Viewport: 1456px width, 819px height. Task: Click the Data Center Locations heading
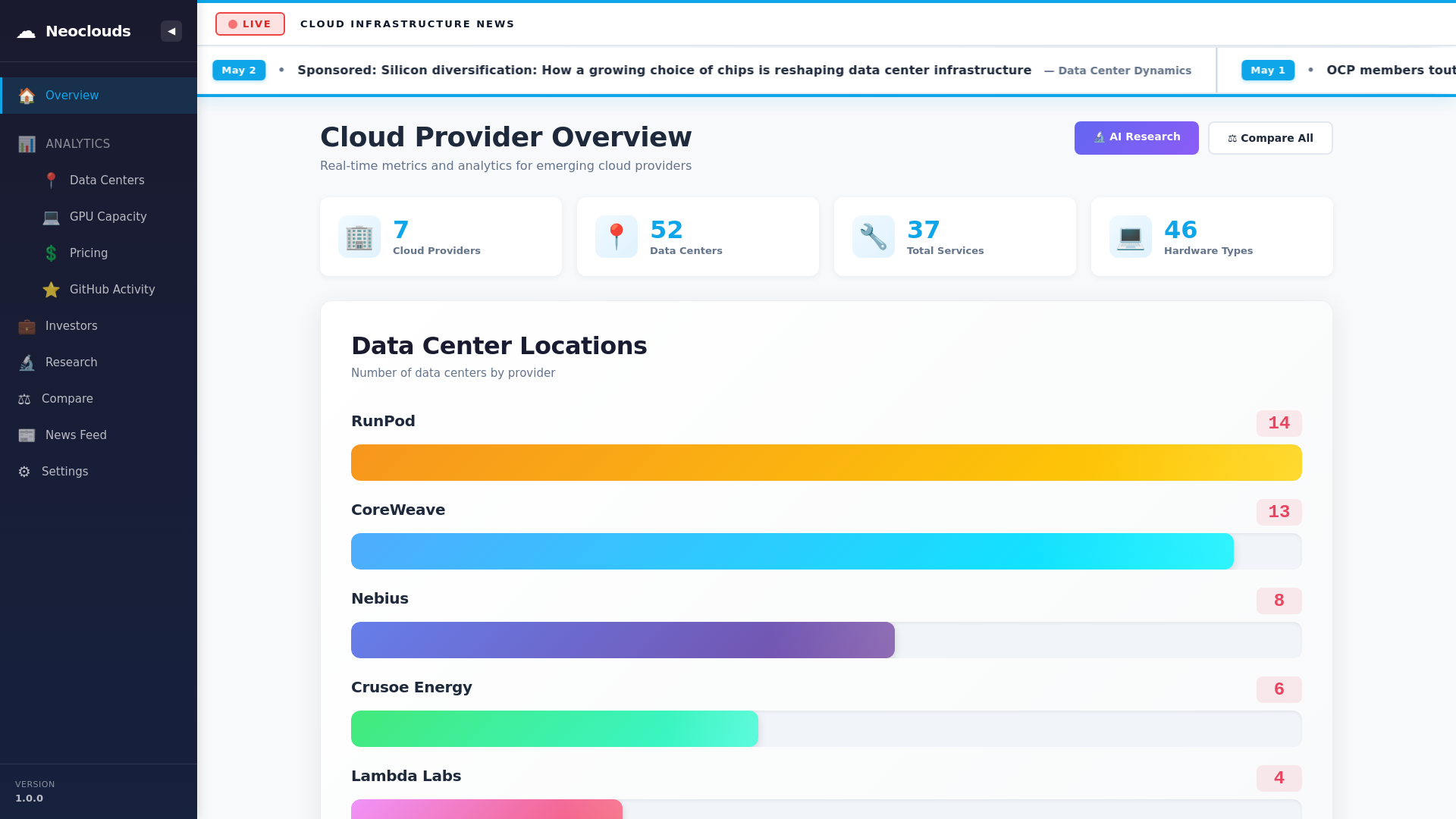tap(499, 346)
